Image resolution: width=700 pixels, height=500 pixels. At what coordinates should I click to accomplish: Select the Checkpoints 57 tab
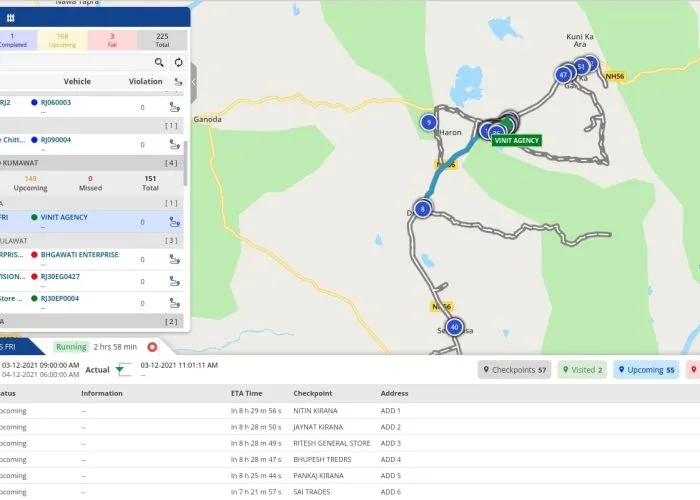513,370
